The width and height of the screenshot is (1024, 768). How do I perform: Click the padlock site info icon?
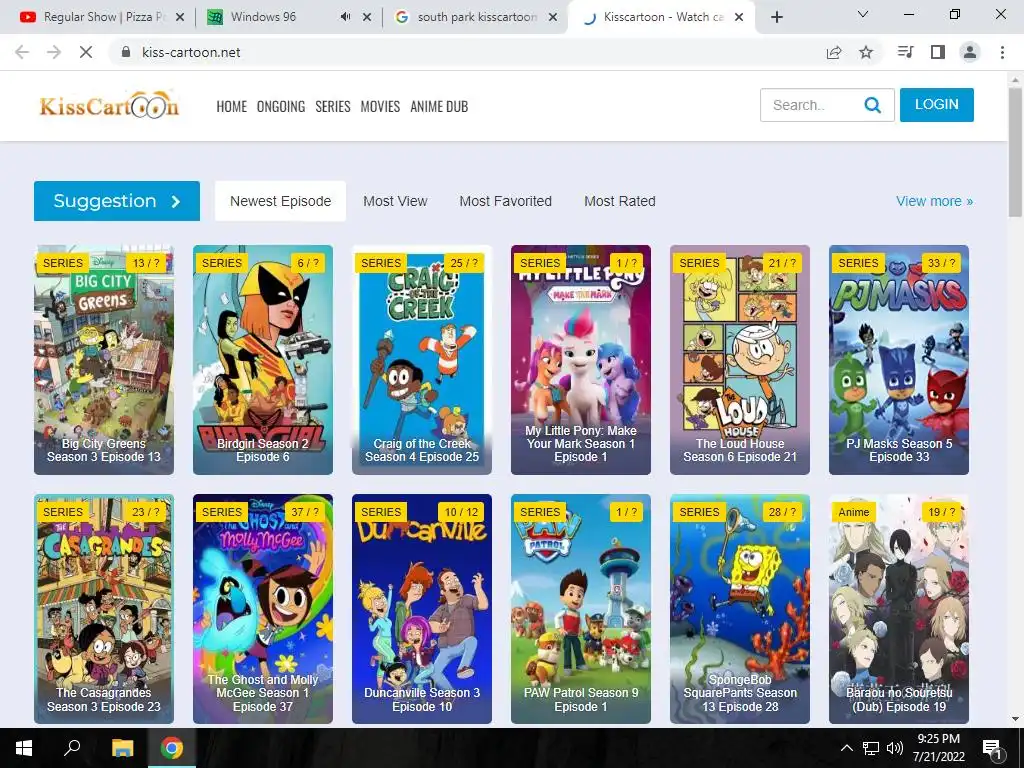[x=126, y=52]
